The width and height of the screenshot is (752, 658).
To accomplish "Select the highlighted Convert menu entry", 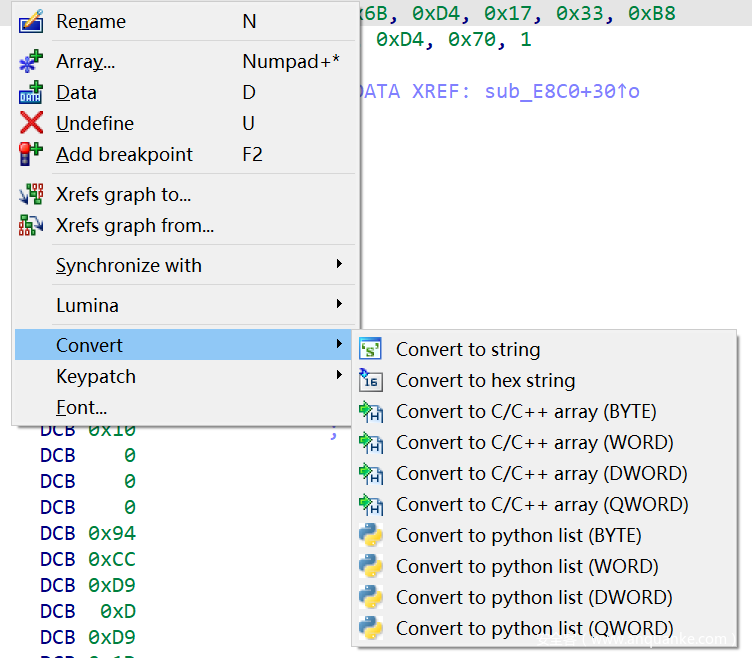I will point(90,345).
